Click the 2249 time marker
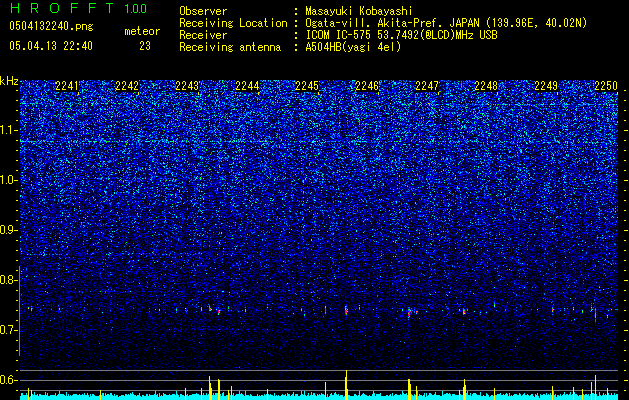The width and height of the screenshot is (629, 400). tap(546, 86)
